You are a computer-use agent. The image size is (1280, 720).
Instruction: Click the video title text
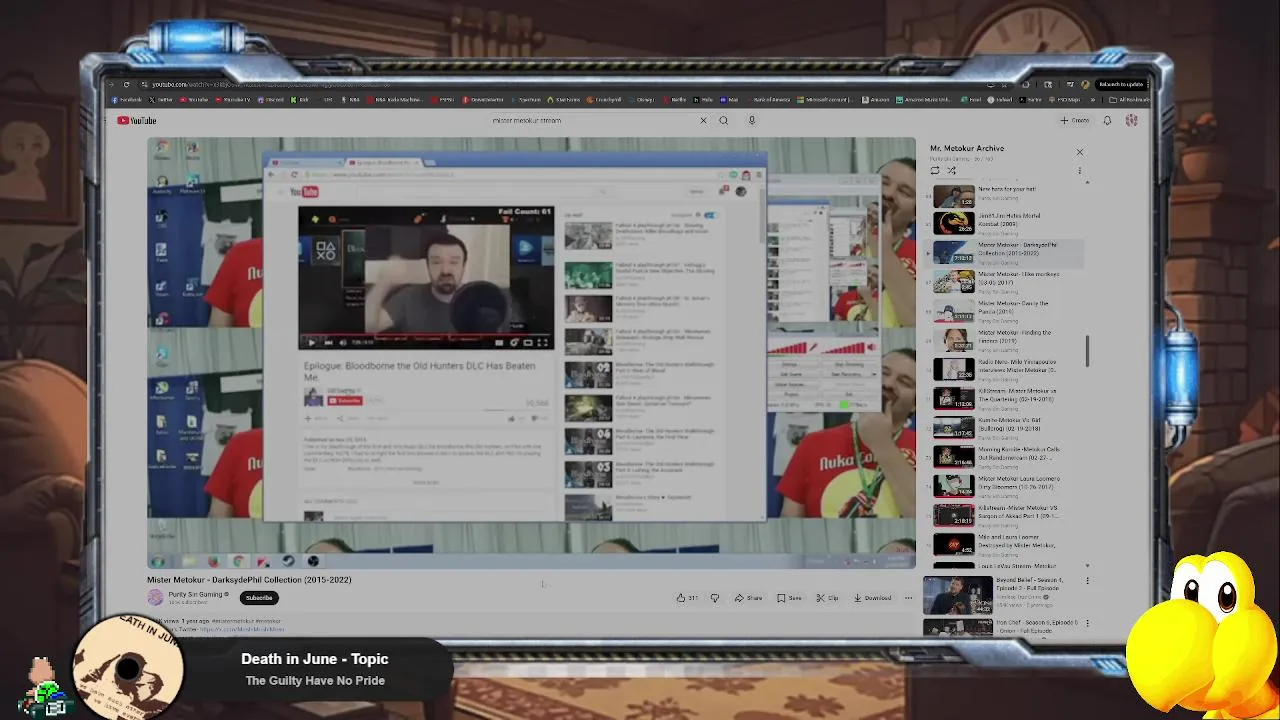(x=249, y=580)
